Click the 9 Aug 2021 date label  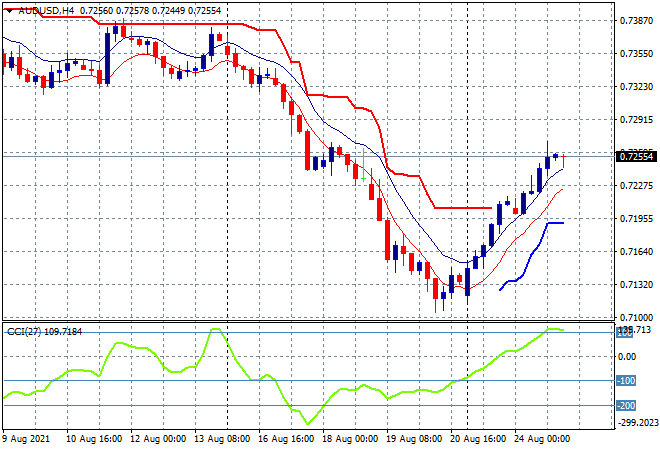[x=26, y=439]
